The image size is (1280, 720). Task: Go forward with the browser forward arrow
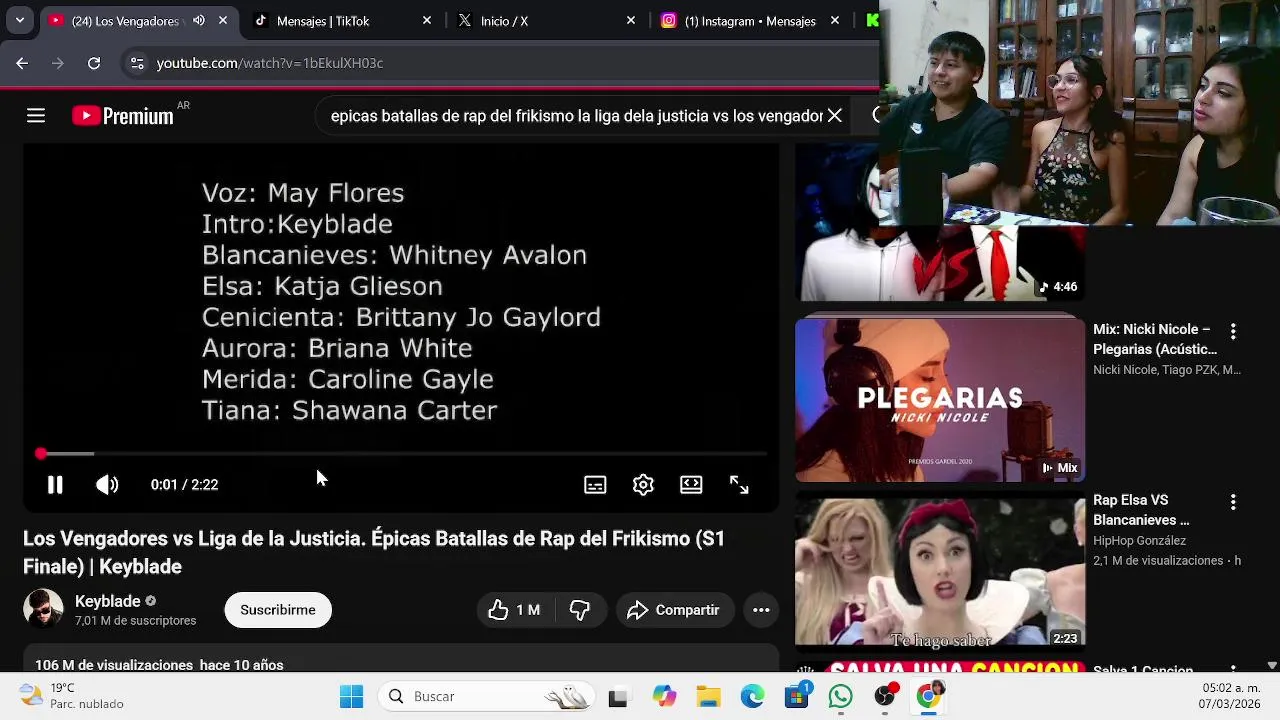tap(58, 63)
